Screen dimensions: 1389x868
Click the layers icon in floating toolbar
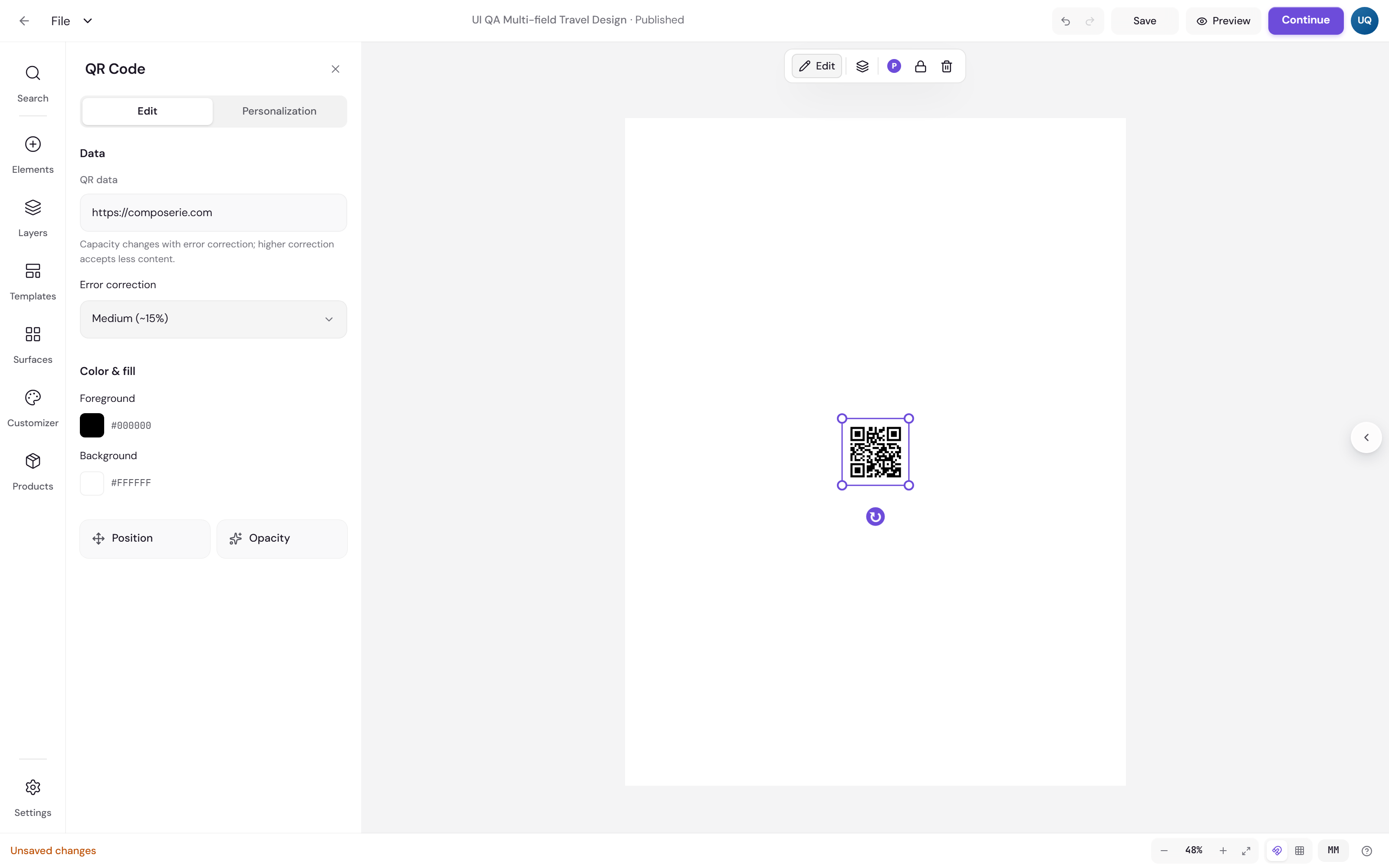click(x=862, y=66)
